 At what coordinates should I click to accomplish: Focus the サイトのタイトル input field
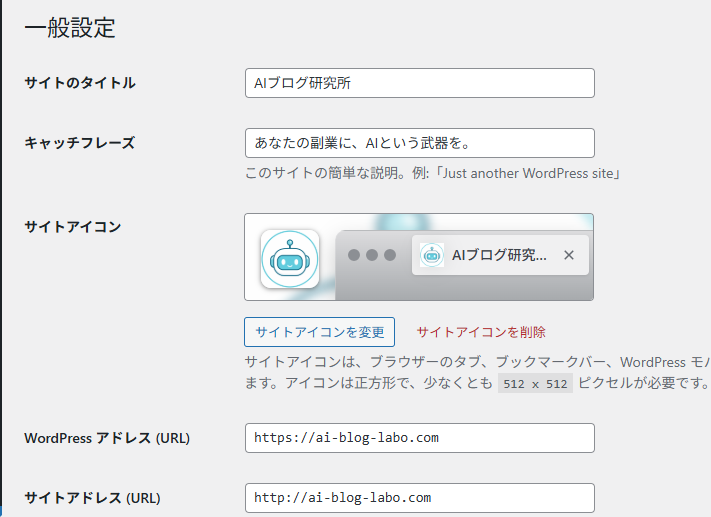(419, 83)
